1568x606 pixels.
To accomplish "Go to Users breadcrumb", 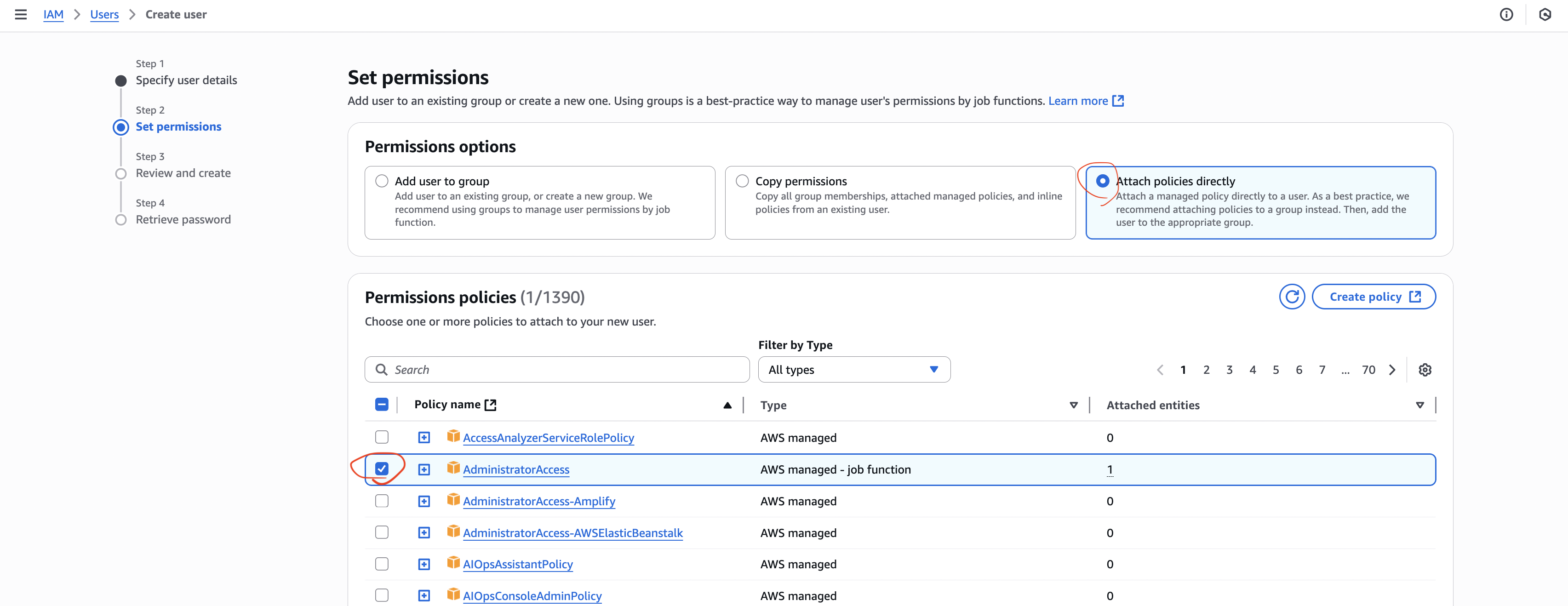I will [x=104, y=15].
